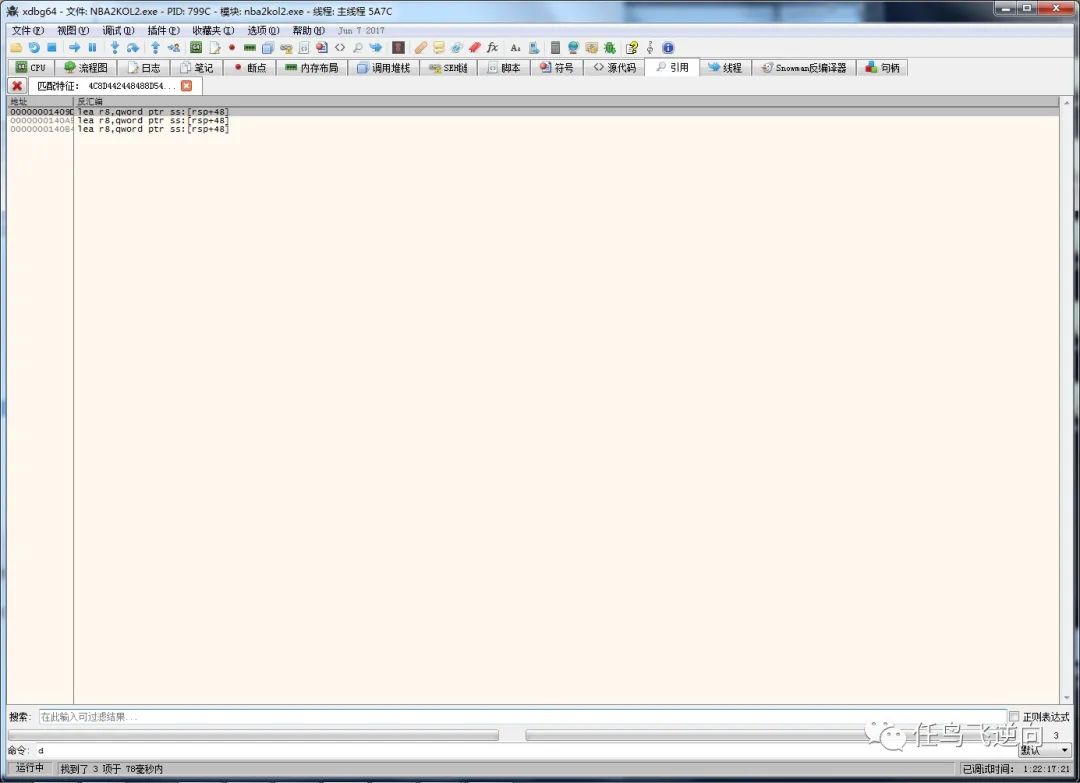Open the 选项 menu
Screen dimensions: 1080x783
pyautogui.click(x=263, y=30)
